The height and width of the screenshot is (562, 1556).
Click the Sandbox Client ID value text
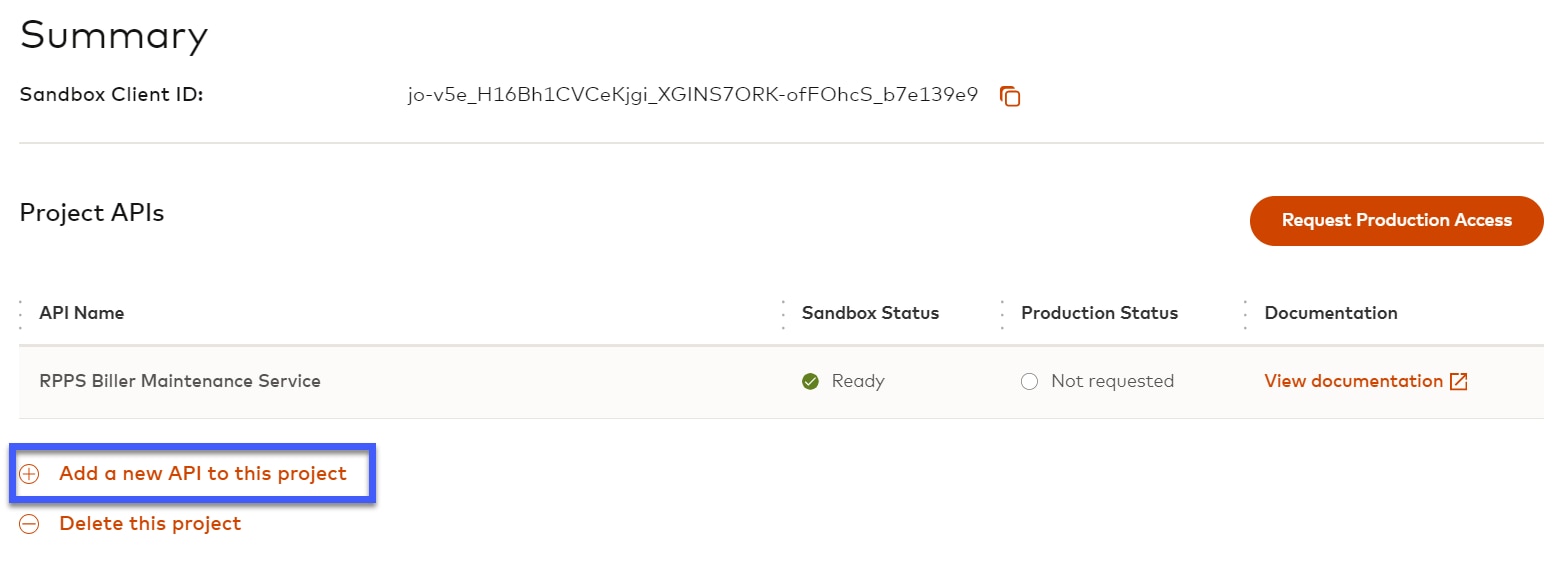(692, 95)
